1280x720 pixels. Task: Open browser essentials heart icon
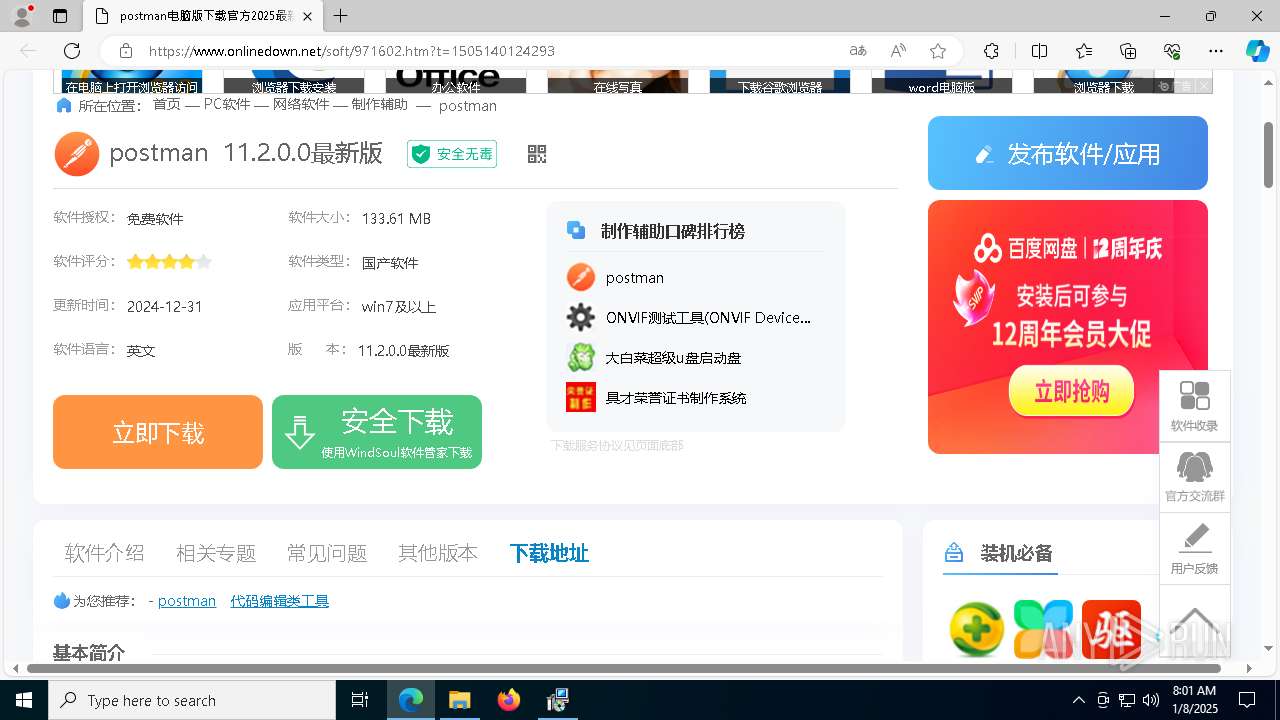click(x=1172, y=51)
